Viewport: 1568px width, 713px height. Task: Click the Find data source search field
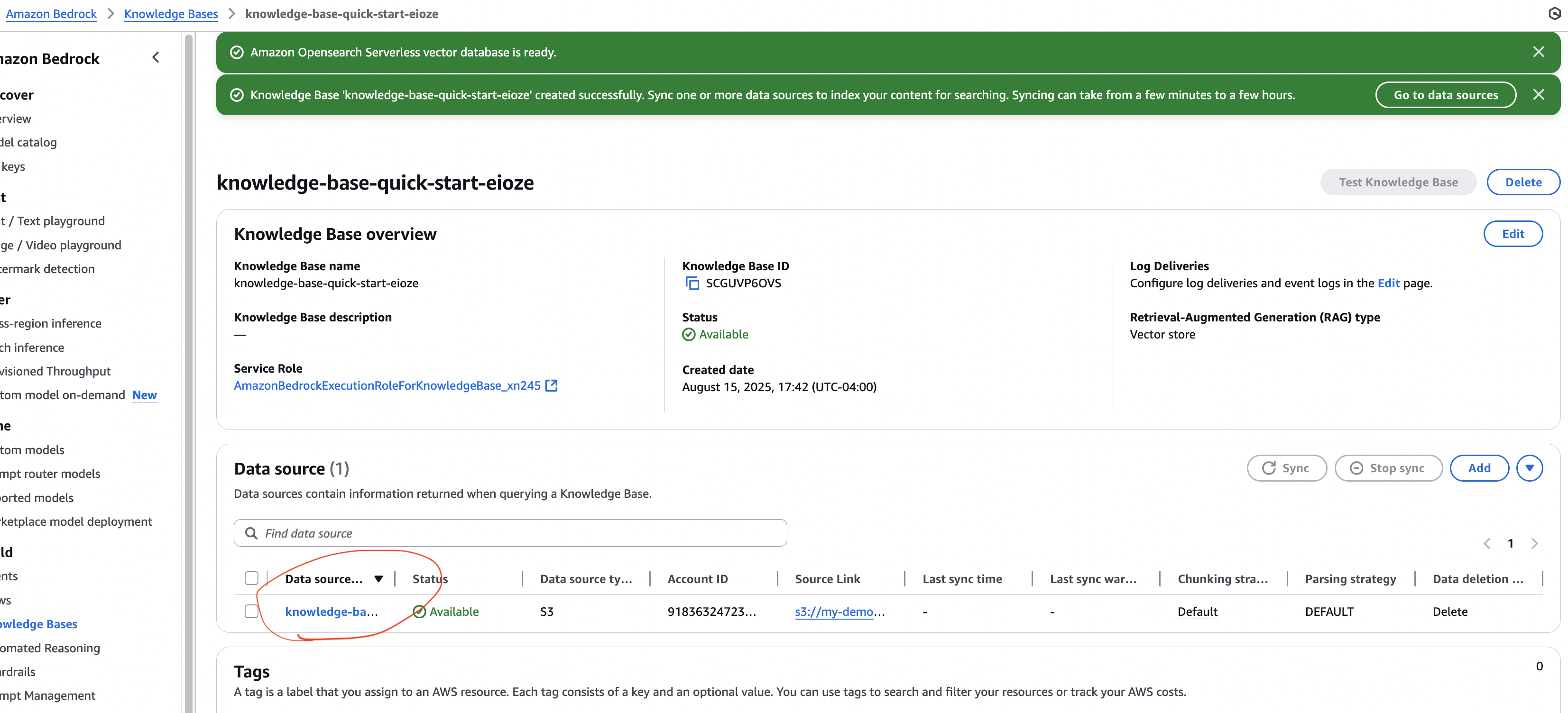[x=510, y=533]
